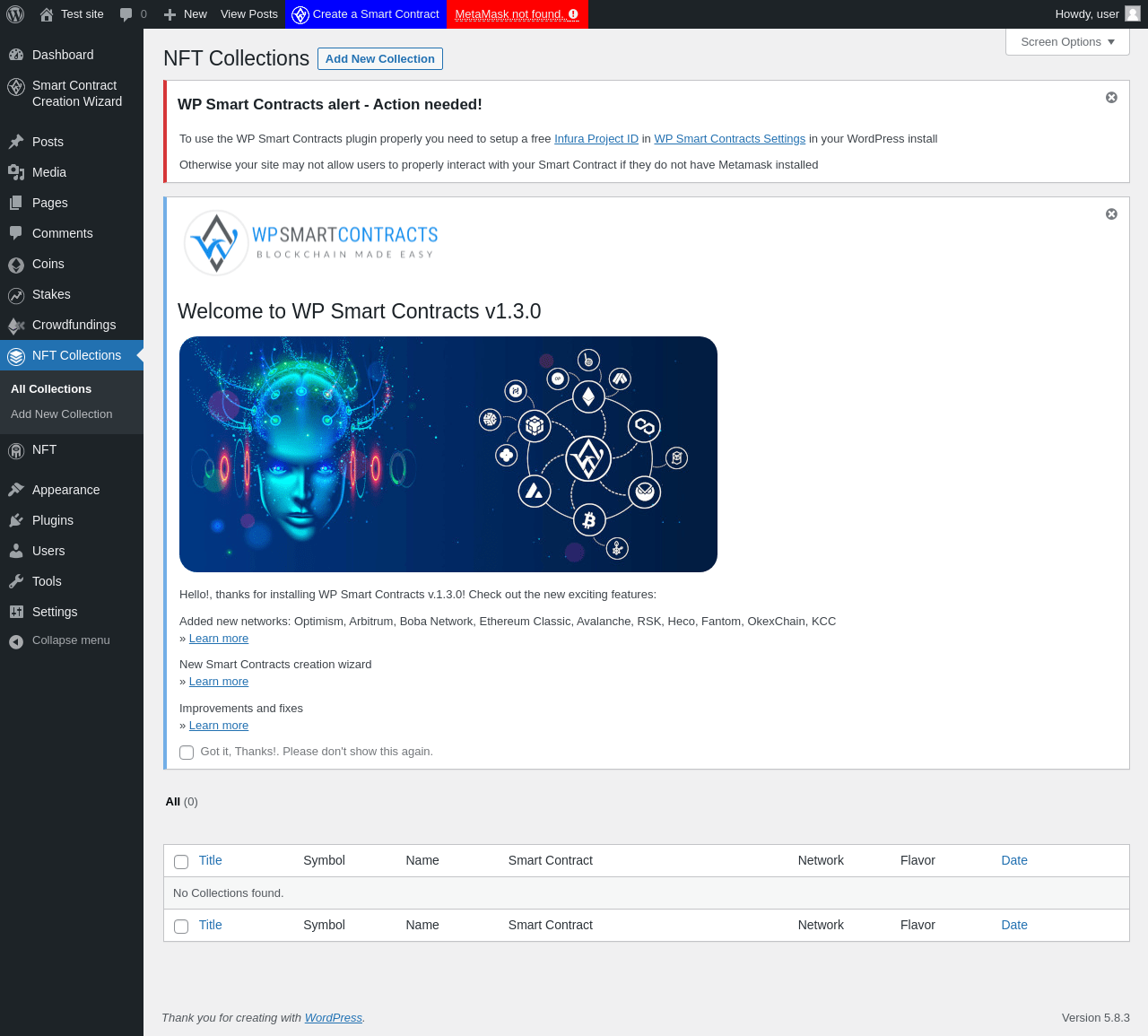Click the Media icon in sidebar
This screenshot has height=1036, width=1148.
point(16,172)
